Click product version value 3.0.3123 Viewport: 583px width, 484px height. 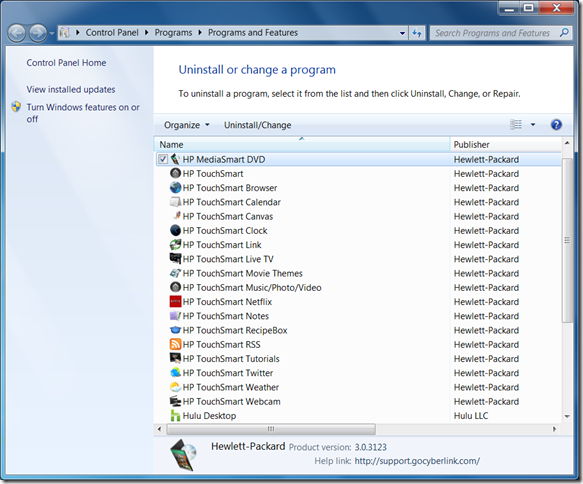point(370,447)
